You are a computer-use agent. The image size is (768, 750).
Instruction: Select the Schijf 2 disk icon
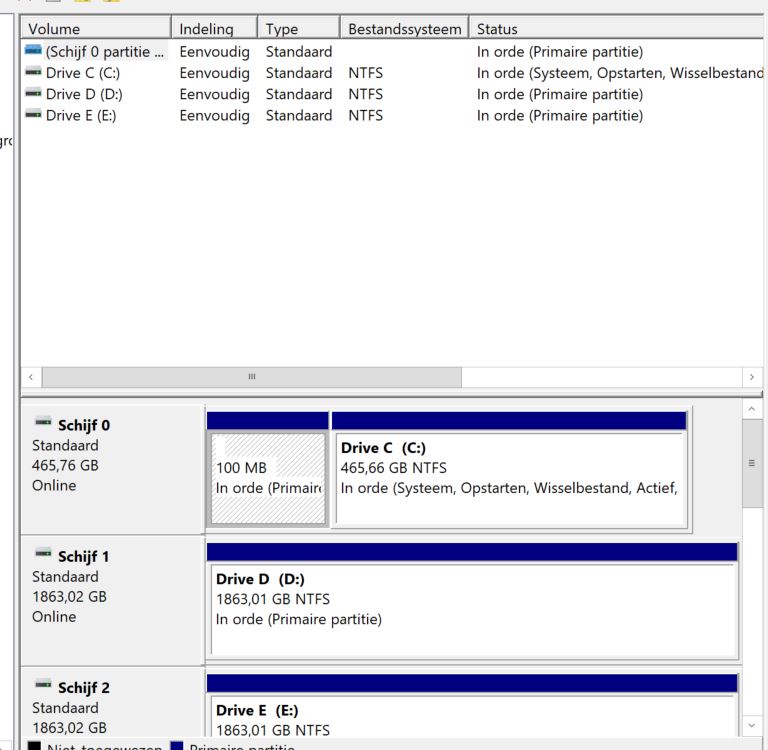(x=43, y=686)
